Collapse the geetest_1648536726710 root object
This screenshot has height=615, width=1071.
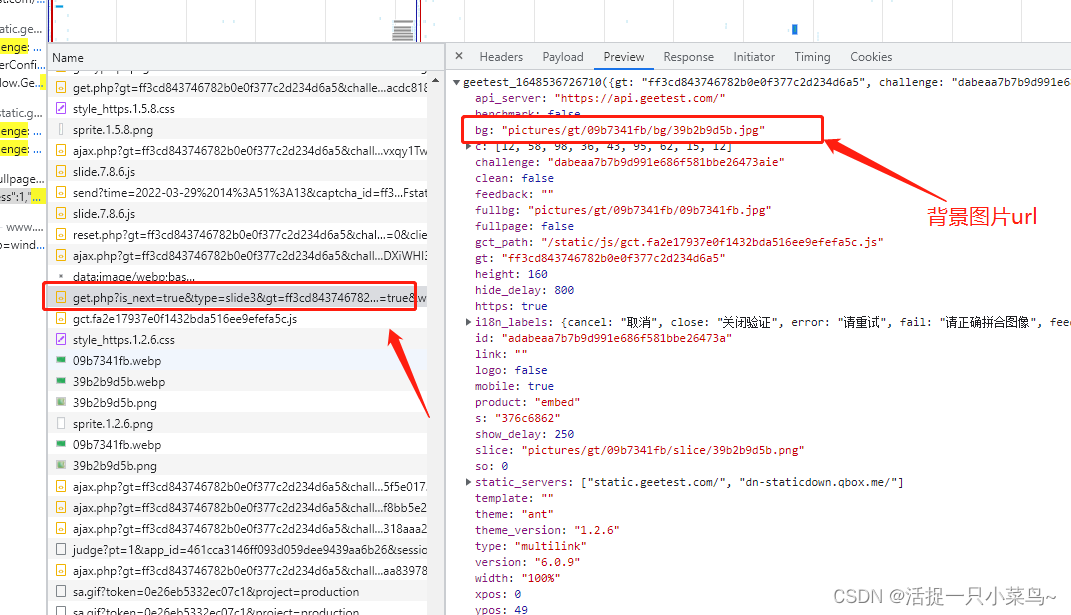tap(457, 82)
